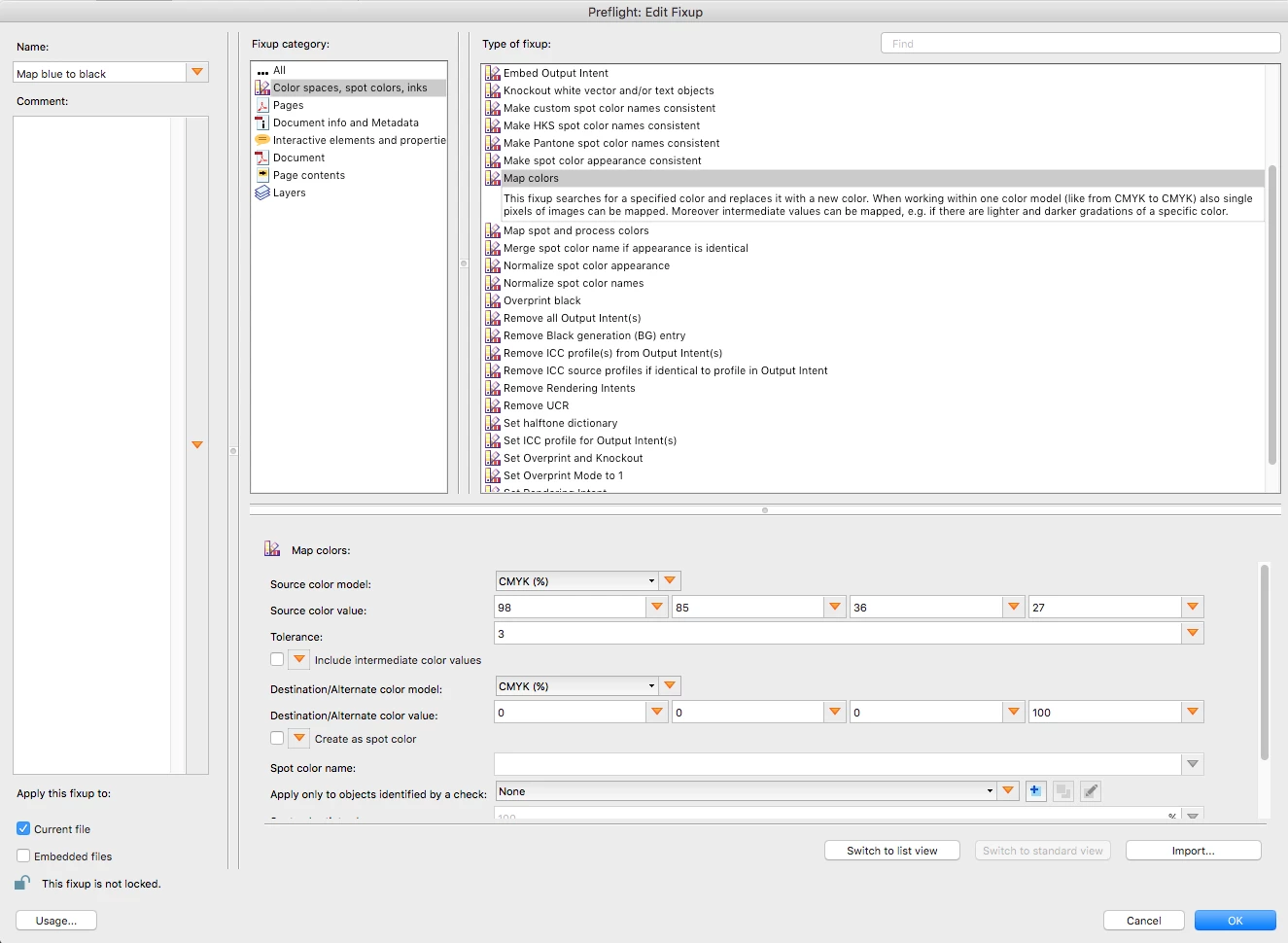
Task: Cancel the Edit Fixup dialog
Action: 1144,921
